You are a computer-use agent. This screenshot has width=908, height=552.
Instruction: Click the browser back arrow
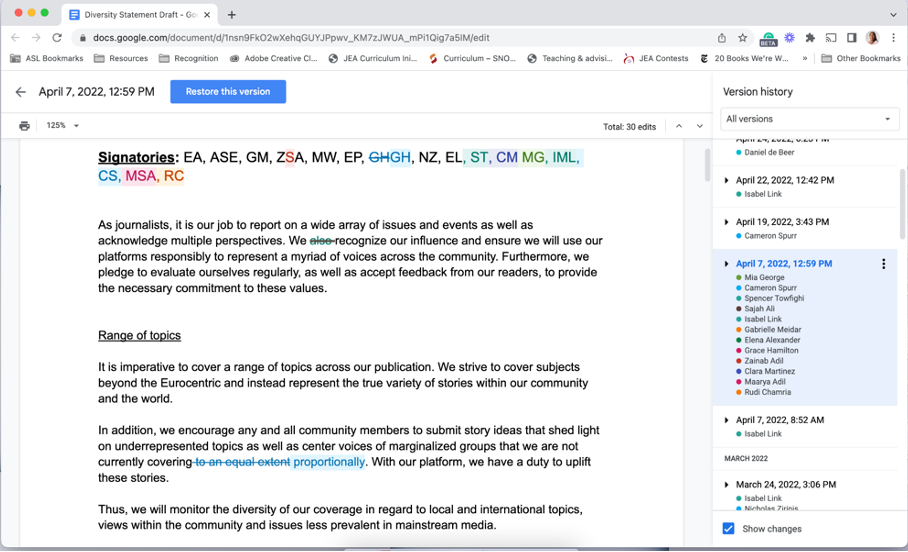pyautogui.click(x=16, y=38)
